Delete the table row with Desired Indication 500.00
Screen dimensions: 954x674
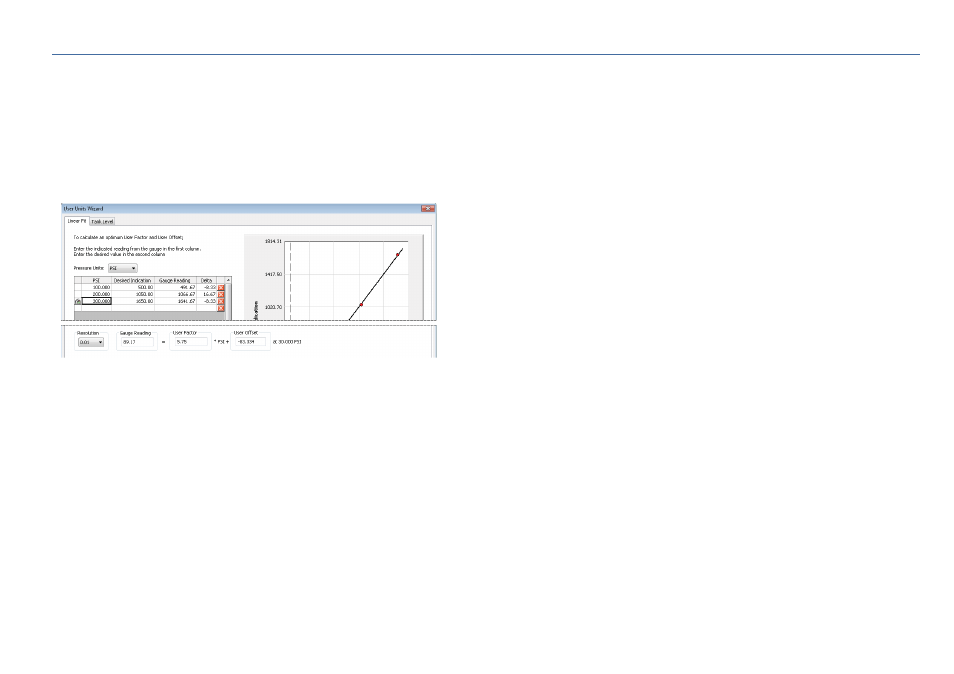tap(221, 288)
